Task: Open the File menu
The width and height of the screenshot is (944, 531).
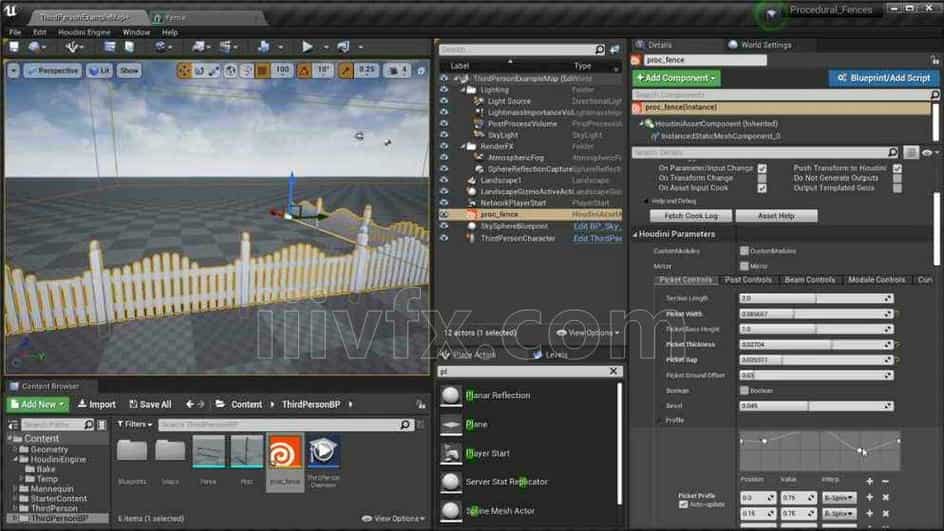Action: tap(15, 32)
